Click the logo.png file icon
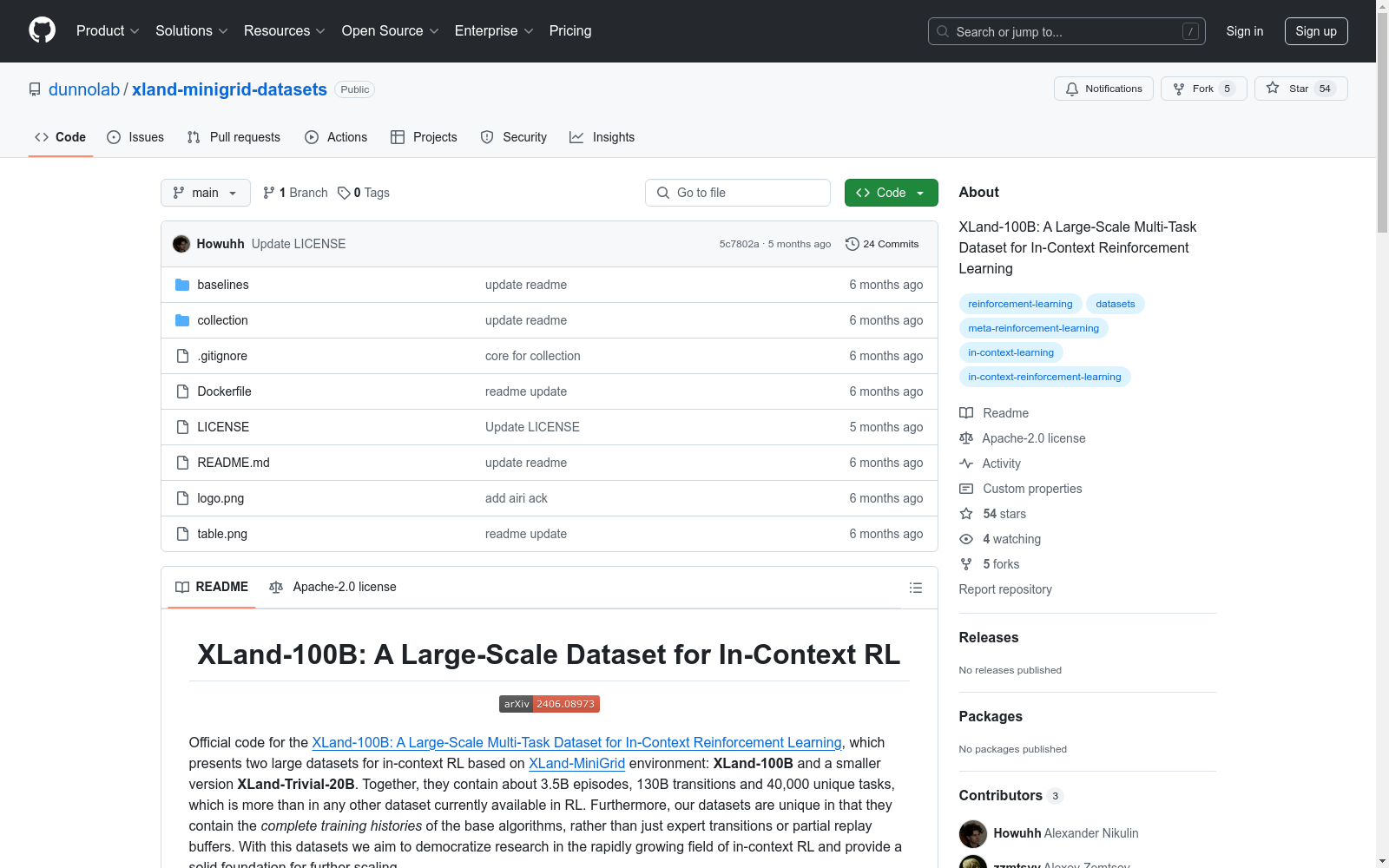The width and height of the screenshot is (1389, 868). point(182,498)
